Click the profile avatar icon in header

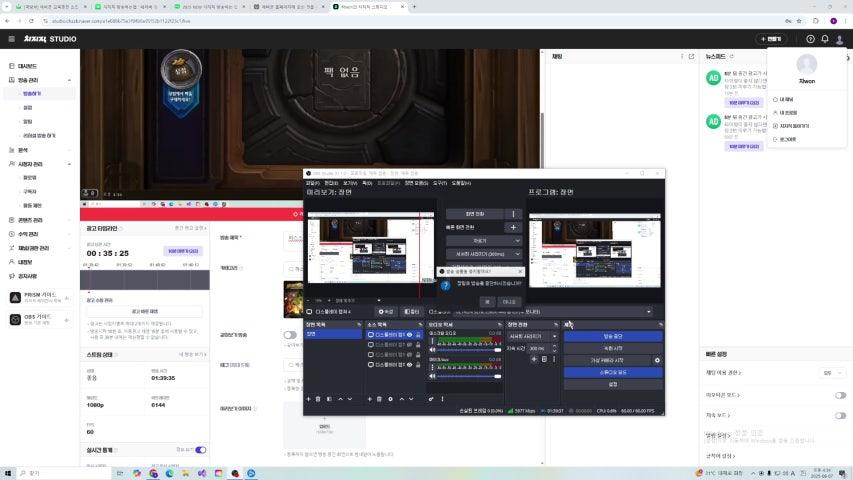pos(839,39)
